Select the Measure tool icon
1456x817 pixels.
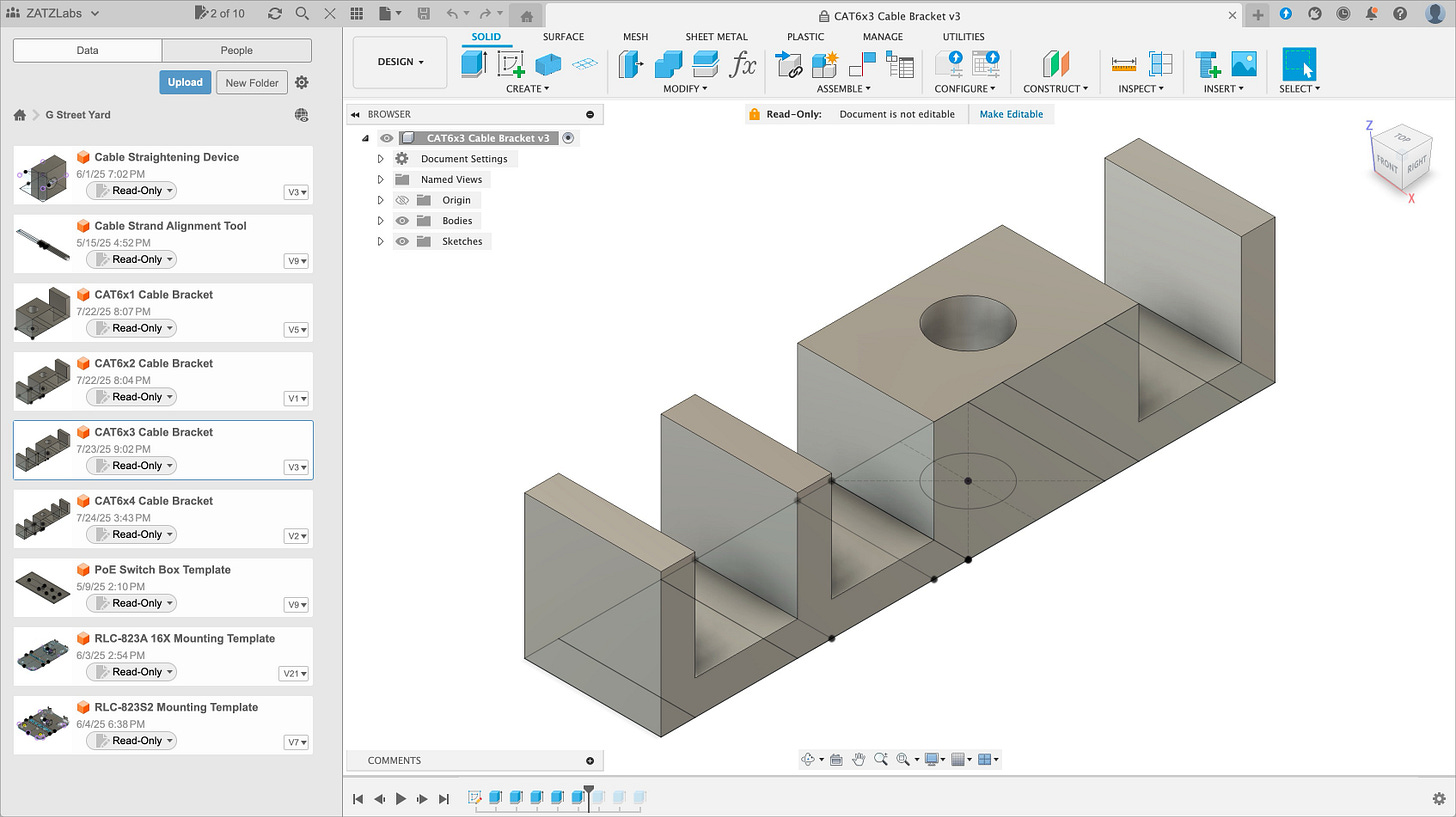tap(1124, 64)
